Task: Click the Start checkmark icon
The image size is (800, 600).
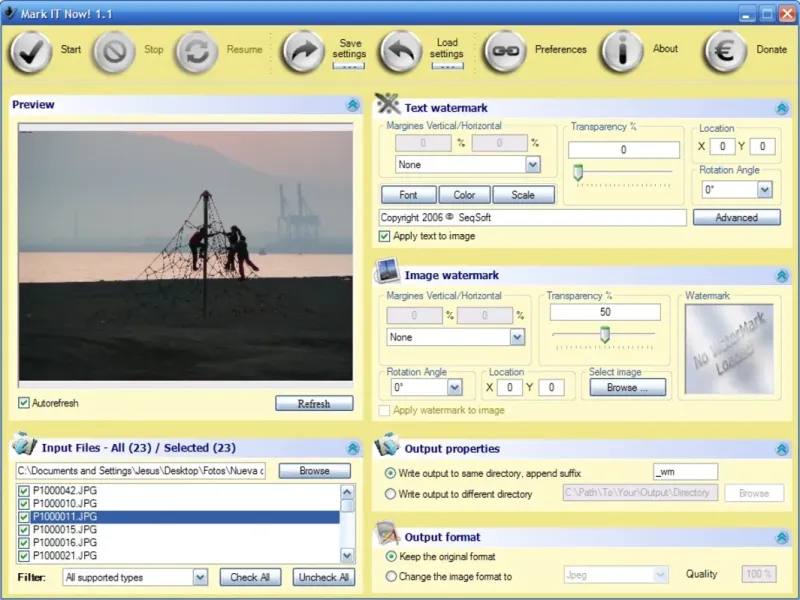Action: [31, 52]
